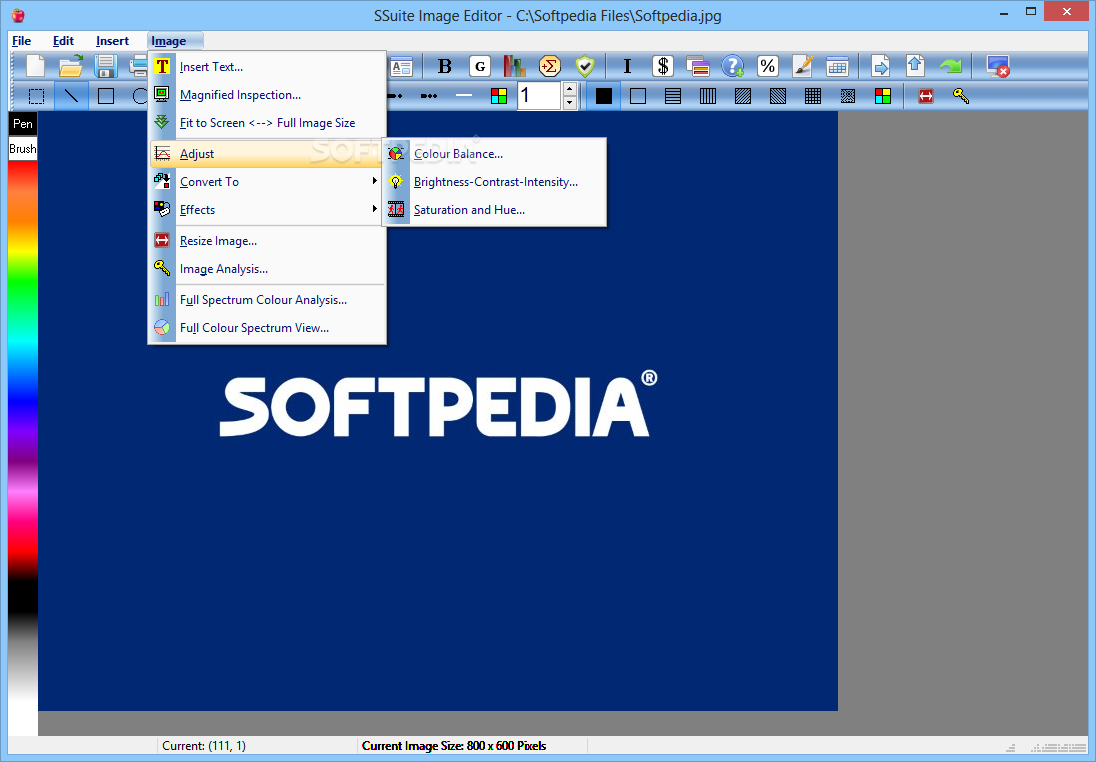Screen dimensions: 1096x762
Task: Open Full Spectrum Colour Analysis...
Action: point(268,300)
